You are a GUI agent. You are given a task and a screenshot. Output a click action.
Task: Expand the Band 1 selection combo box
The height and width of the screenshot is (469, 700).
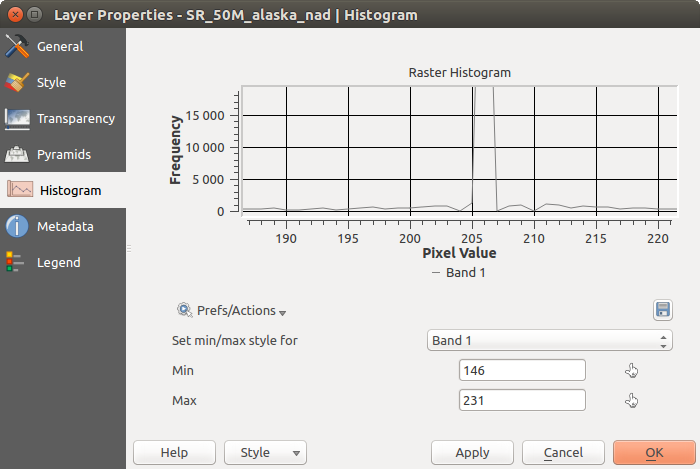pyautogui.click(x=549, y=341)
